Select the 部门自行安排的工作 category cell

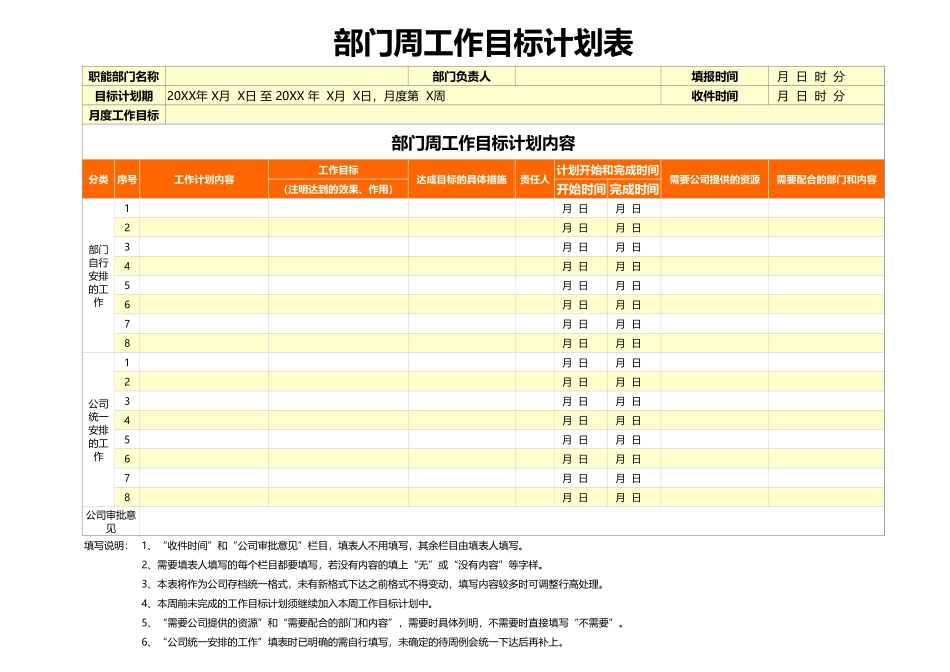pos(96,275)
